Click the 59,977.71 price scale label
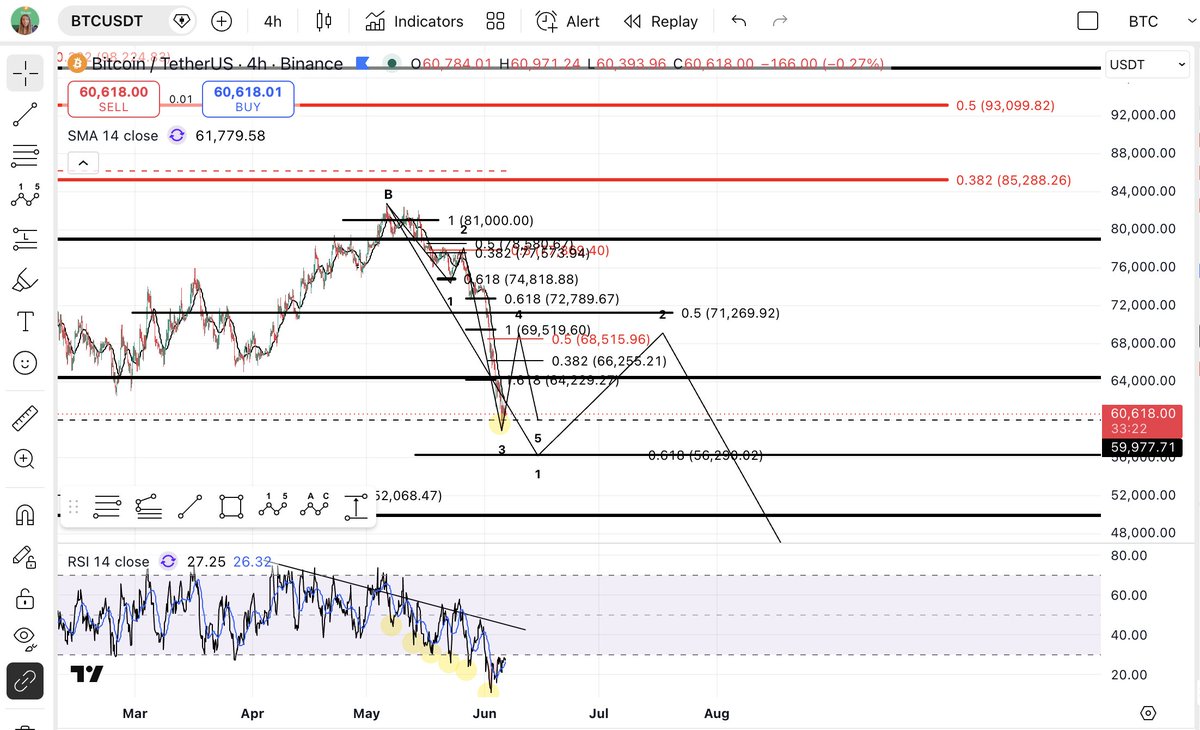The height and width of the screenshot is (730, 1200). coord(1142,448)
